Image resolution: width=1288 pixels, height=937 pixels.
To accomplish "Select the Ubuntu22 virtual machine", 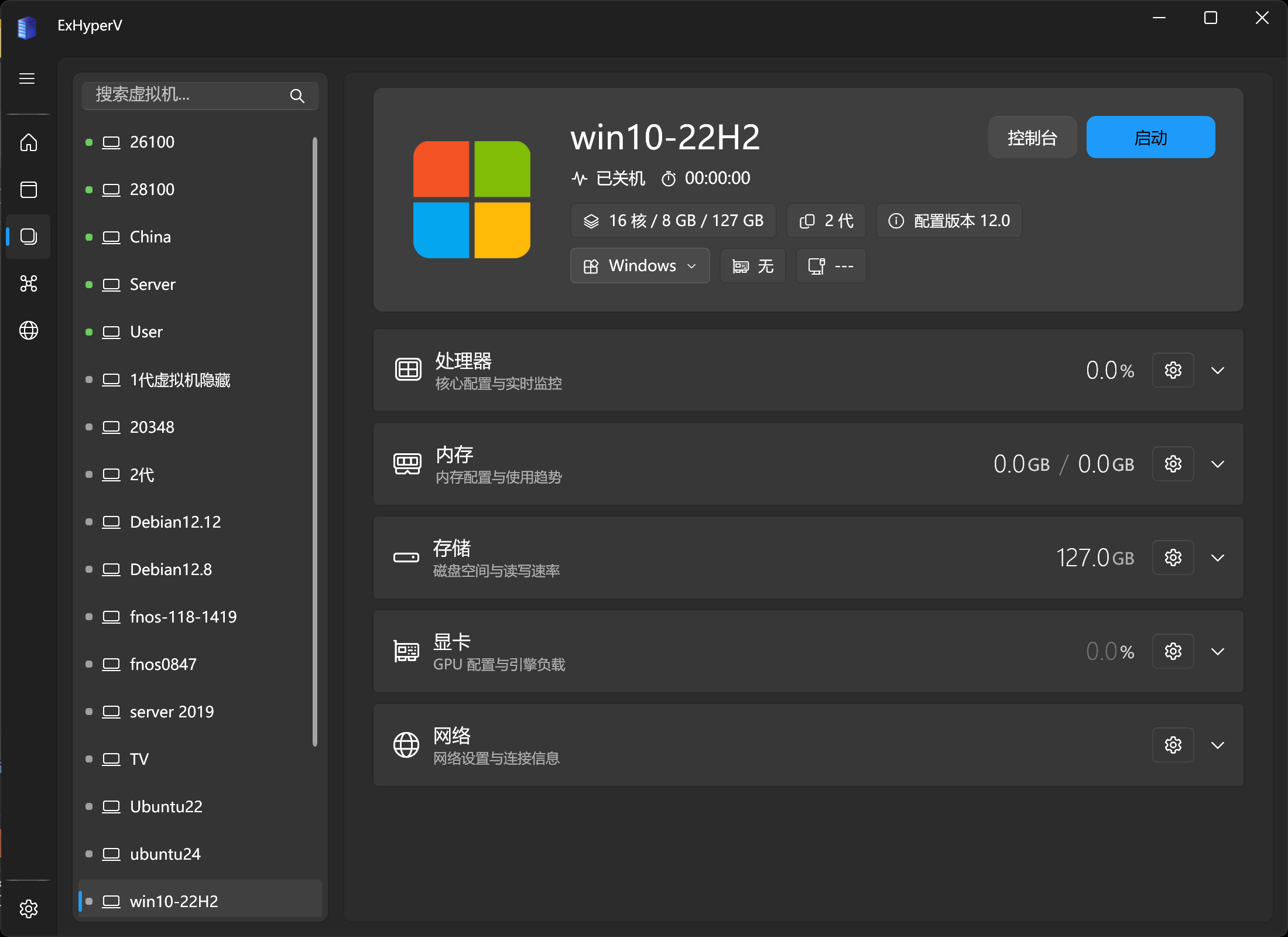I will coord(166,806).
